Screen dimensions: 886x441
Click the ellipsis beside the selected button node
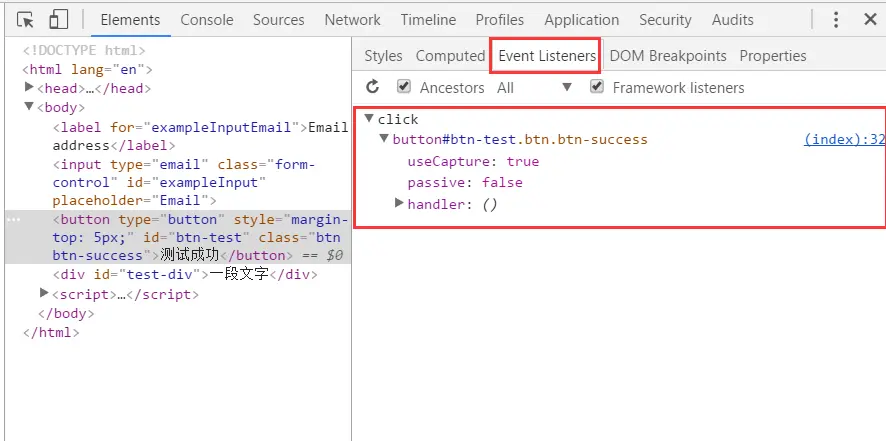14,219
